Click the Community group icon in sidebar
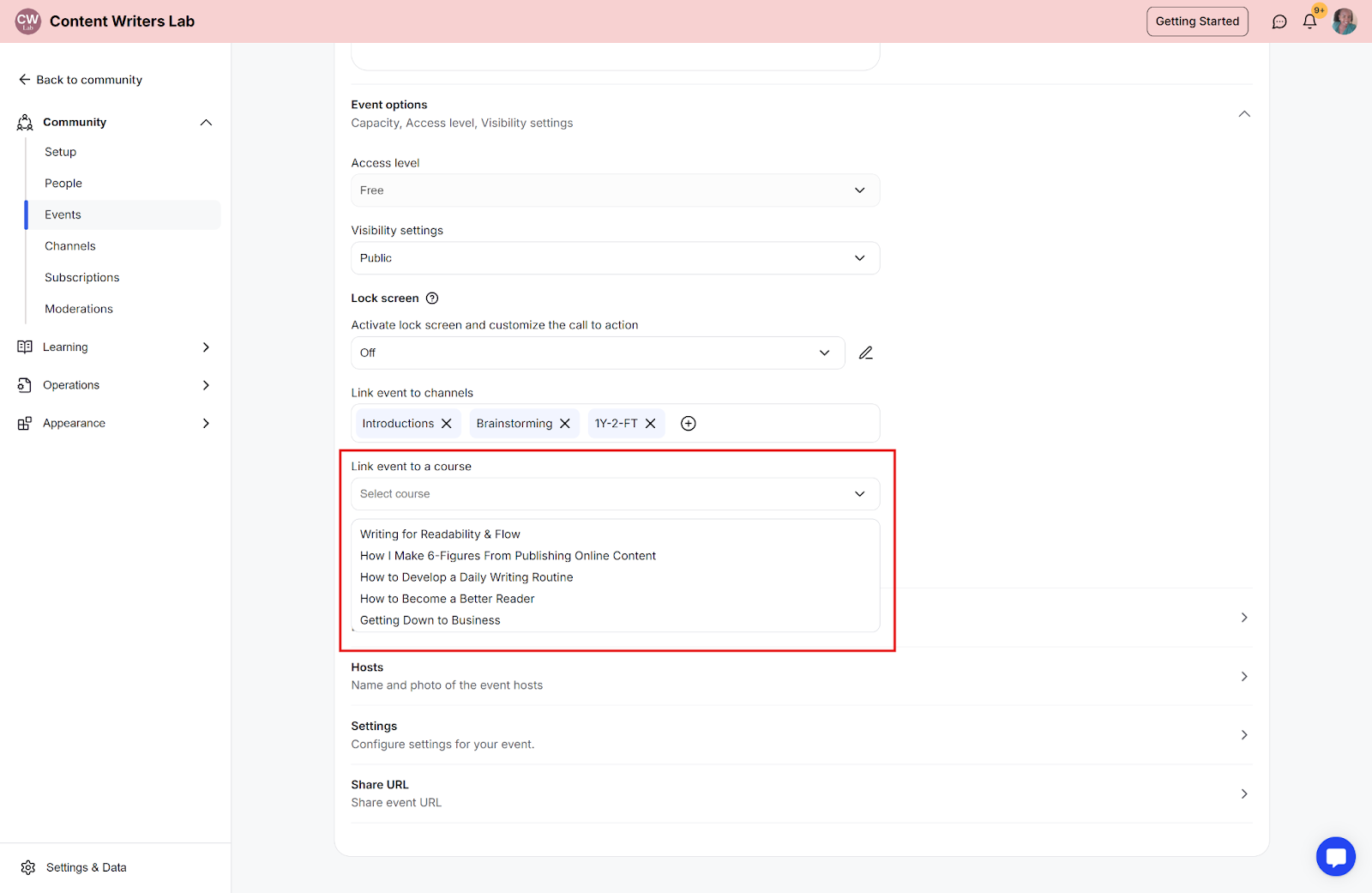1372x893 pixels. tap(25, 123)
